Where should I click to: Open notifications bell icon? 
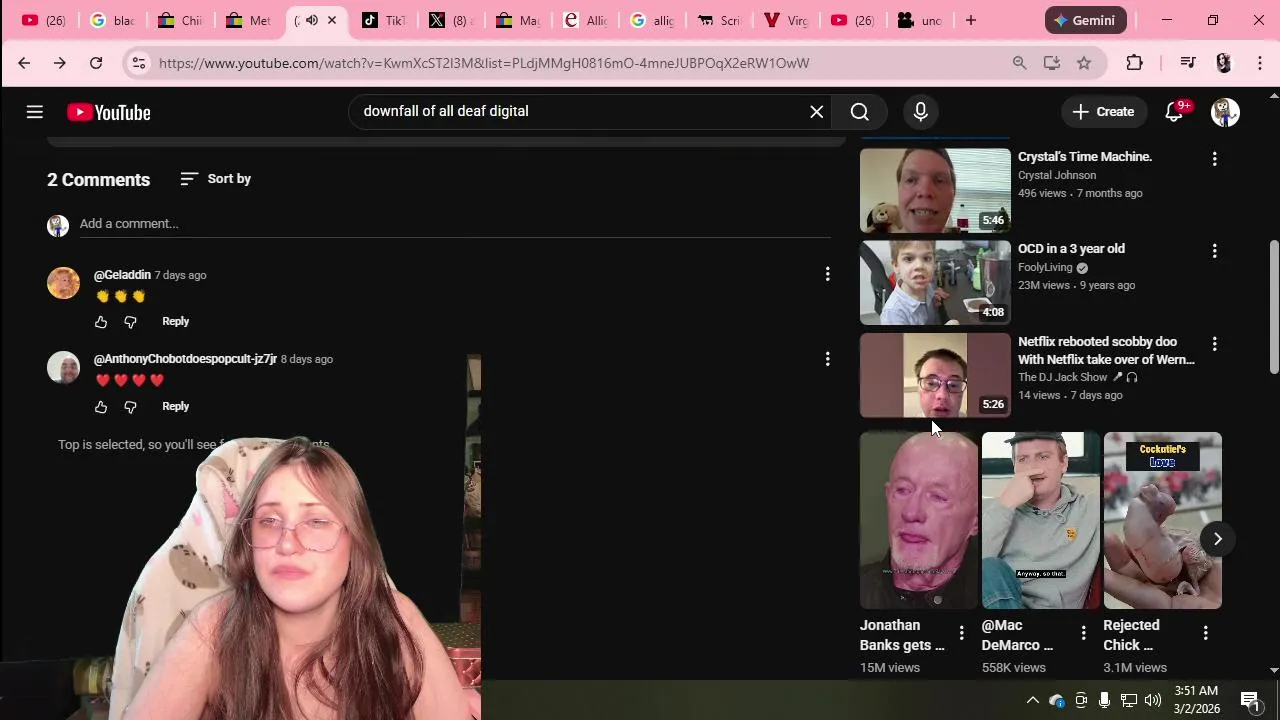click(x=1175, y=112)
